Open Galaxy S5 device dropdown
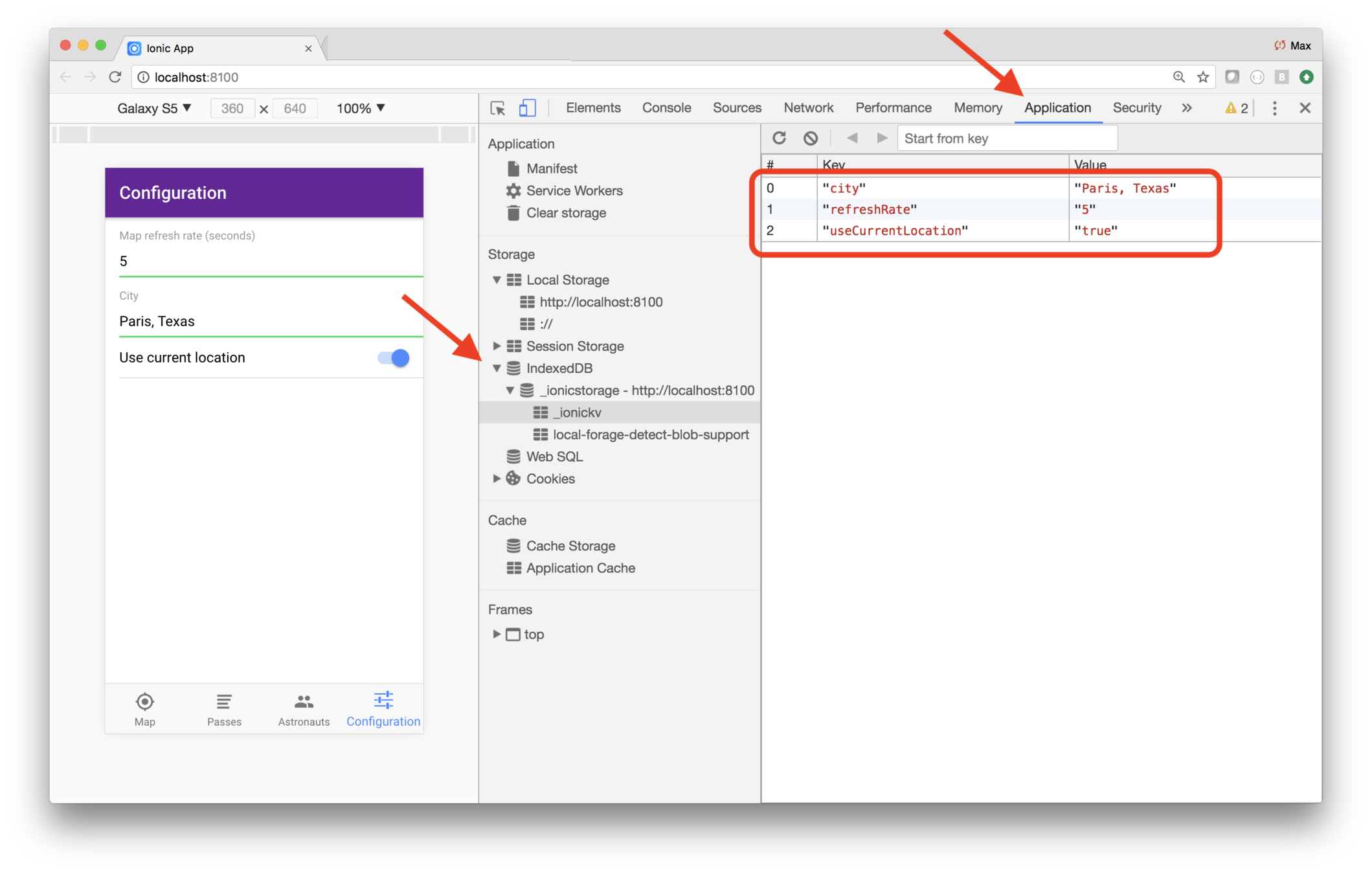 click(x=154, y=108)
